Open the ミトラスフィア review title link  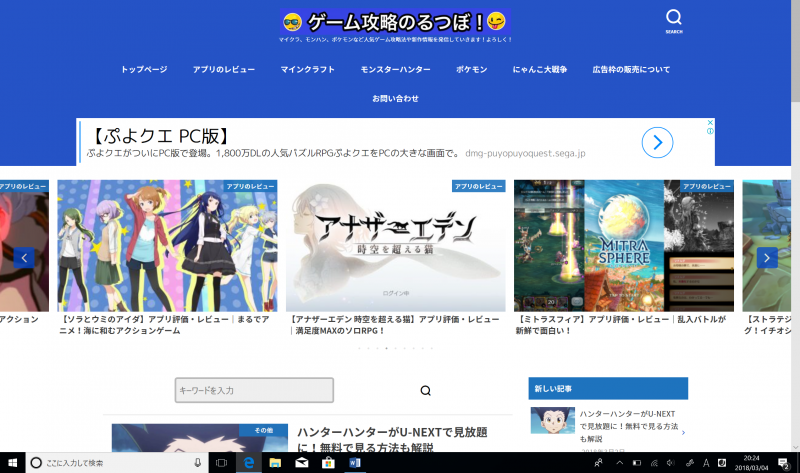(620, 325)
